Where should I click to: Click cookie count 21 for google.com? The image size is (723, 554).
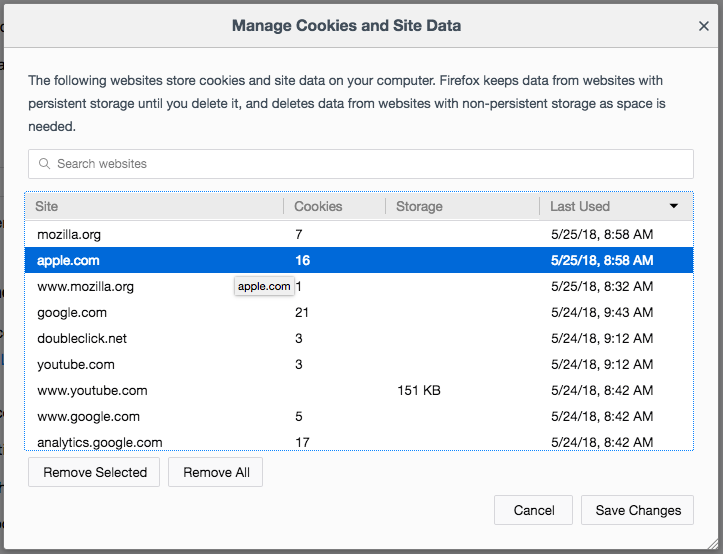[302, 312]
